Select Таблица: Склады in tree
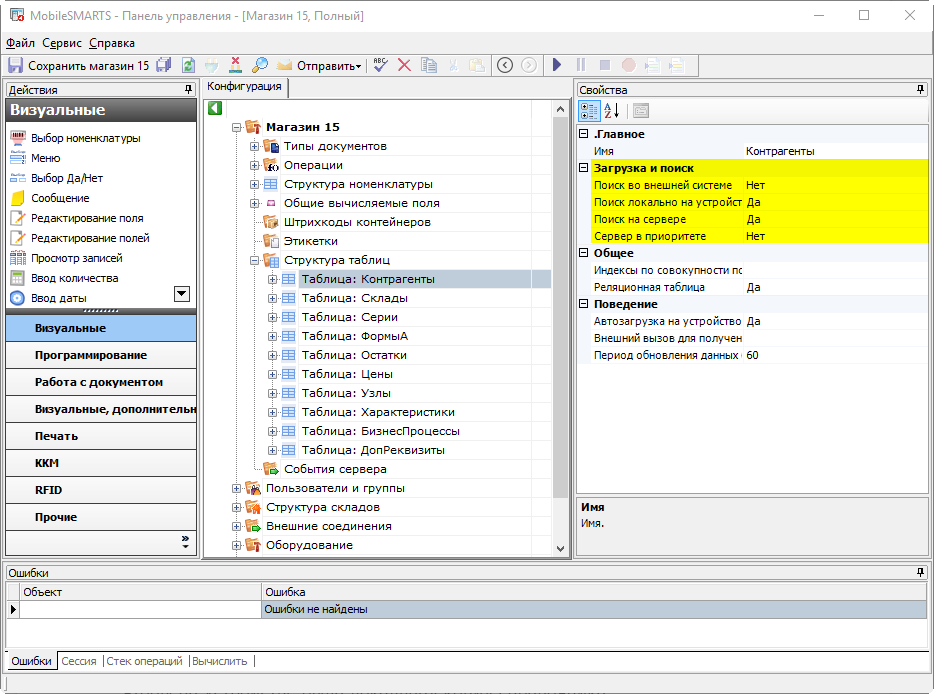 tap(354, 298)
